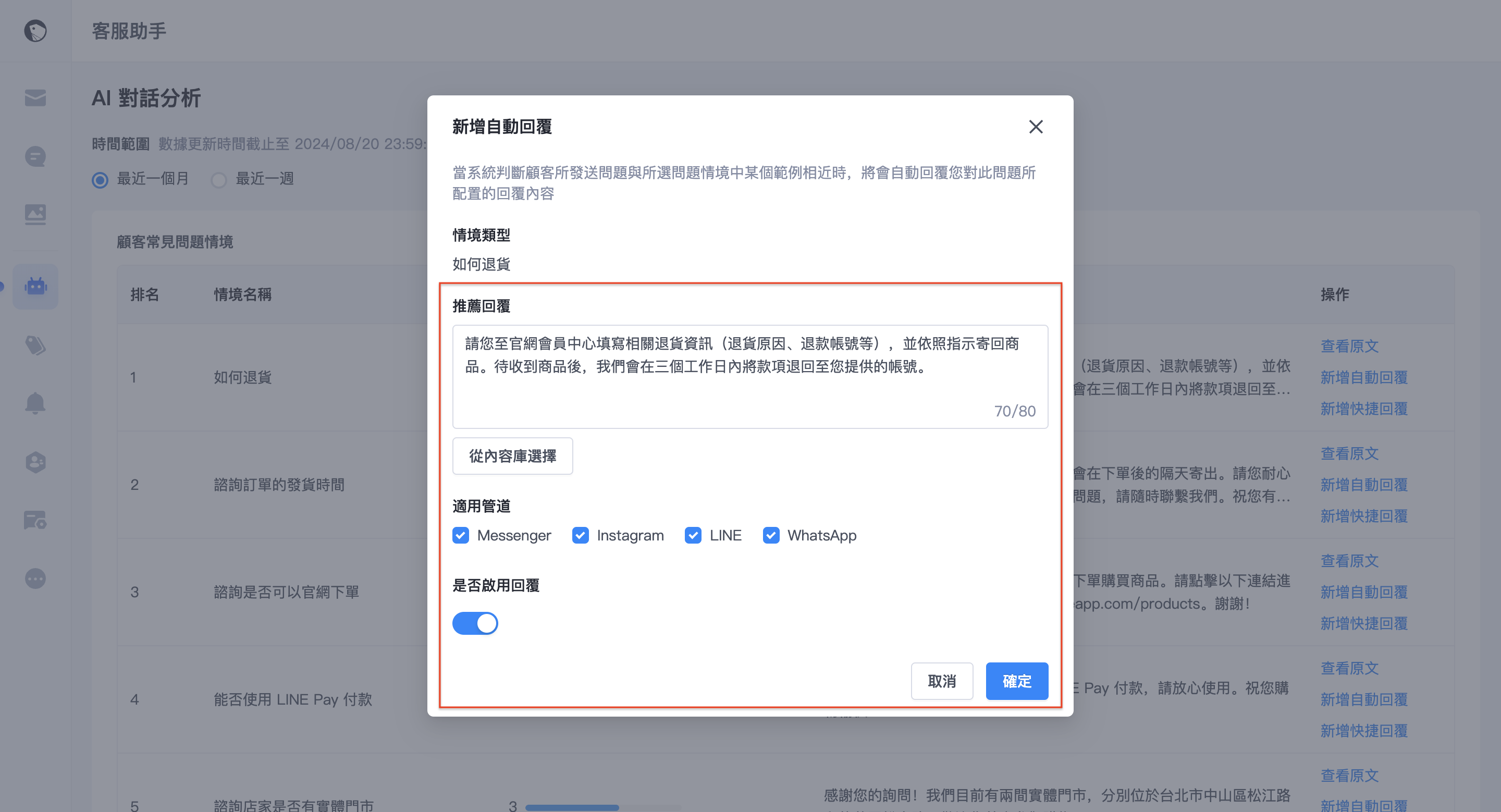Viewport: 1501px width, 812px height.
Task: Open the customer profile sidebar icon
Action: click(x=35, y=462)
